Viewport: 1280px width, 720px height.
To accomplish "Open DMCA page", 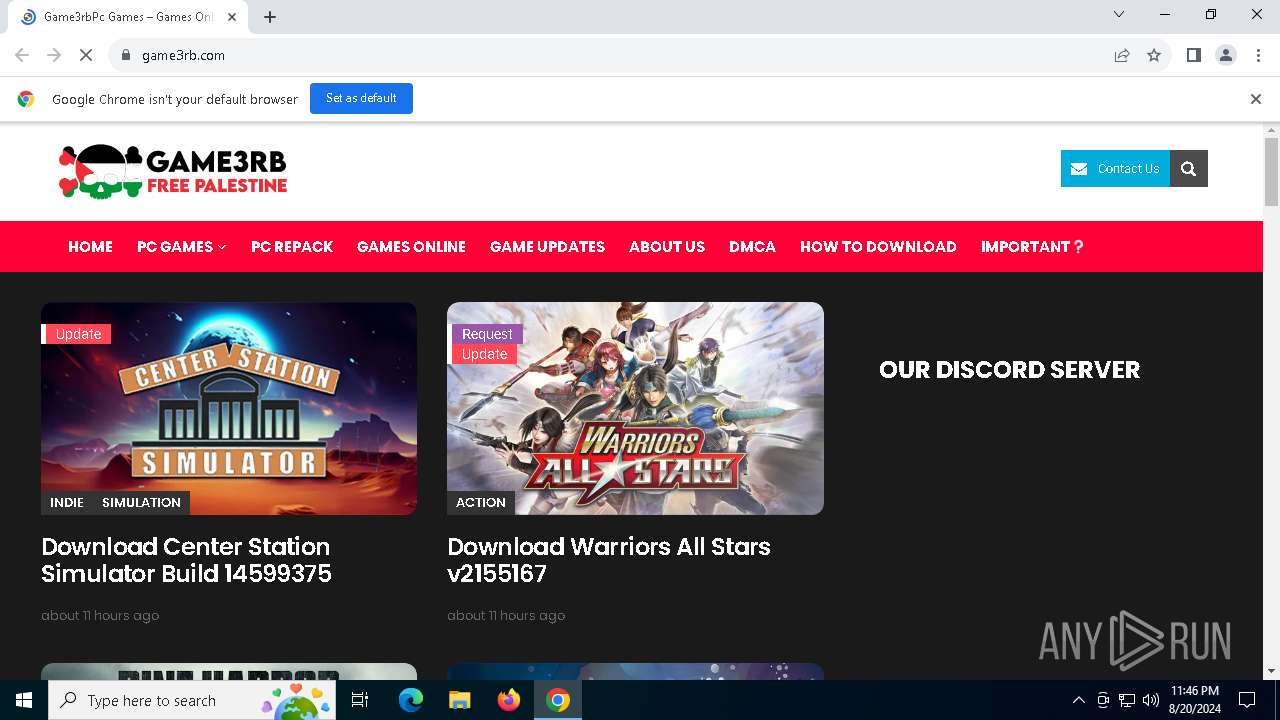I will (x=752, y=246).
